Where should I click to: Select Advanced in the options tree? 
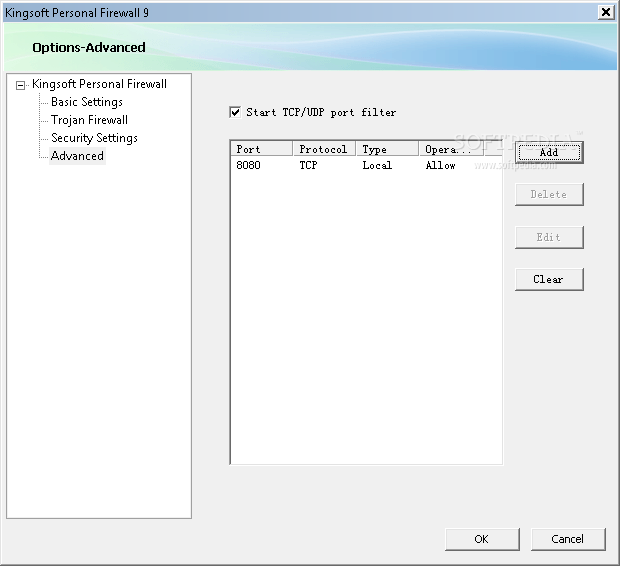tap(77, 156)
